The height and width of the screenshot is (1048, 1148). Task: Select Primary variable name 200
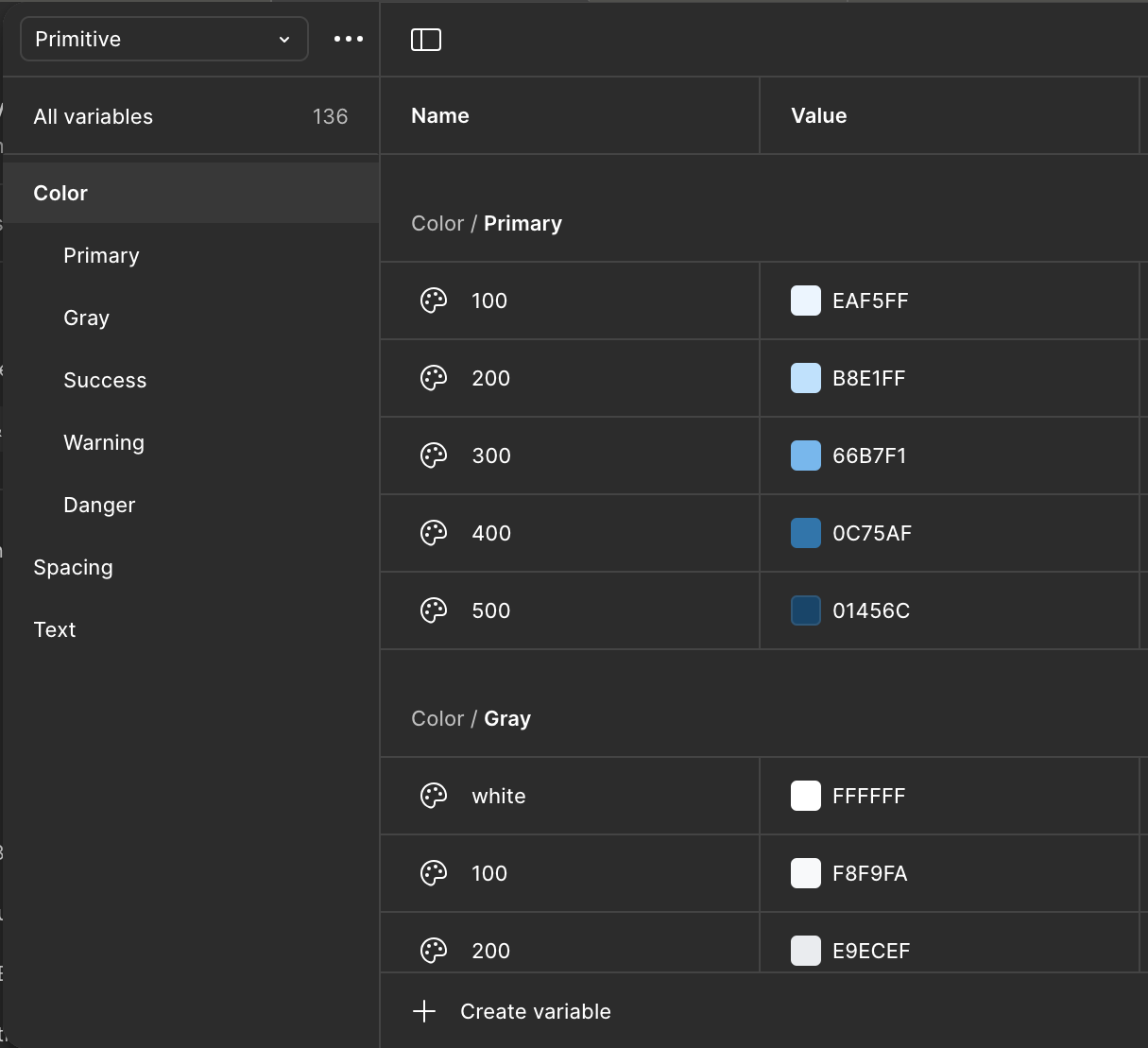pyautogui.click(x=491, y=378)
